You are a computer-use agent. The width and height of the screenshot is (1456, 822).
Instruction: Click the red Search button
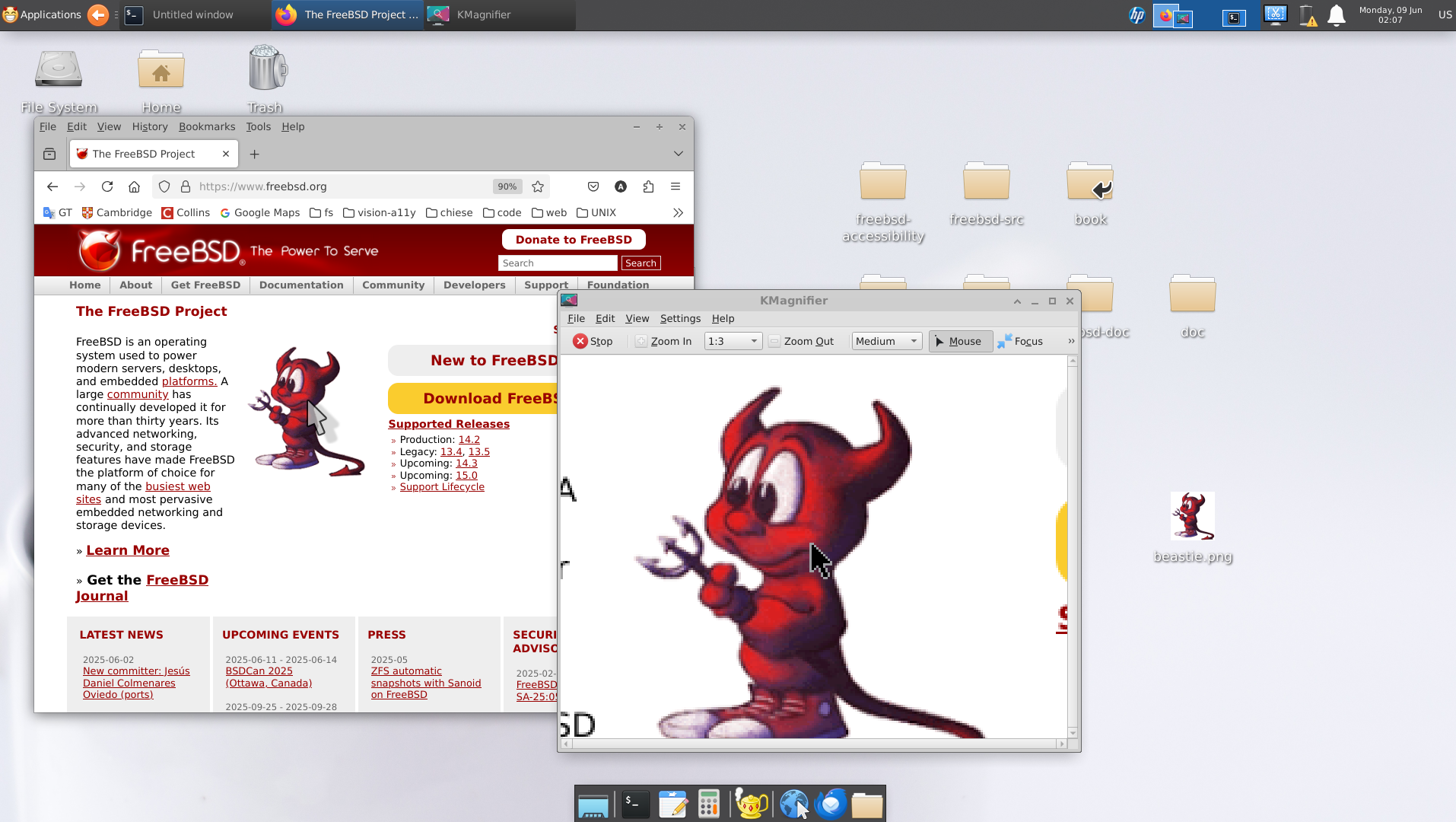641,263
